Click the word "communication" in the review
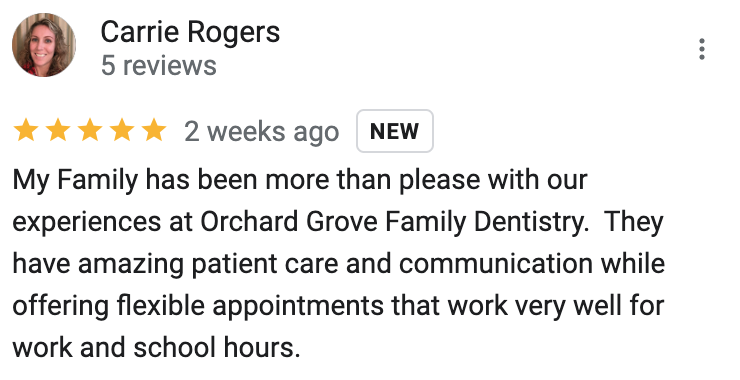 click(496, 263)
